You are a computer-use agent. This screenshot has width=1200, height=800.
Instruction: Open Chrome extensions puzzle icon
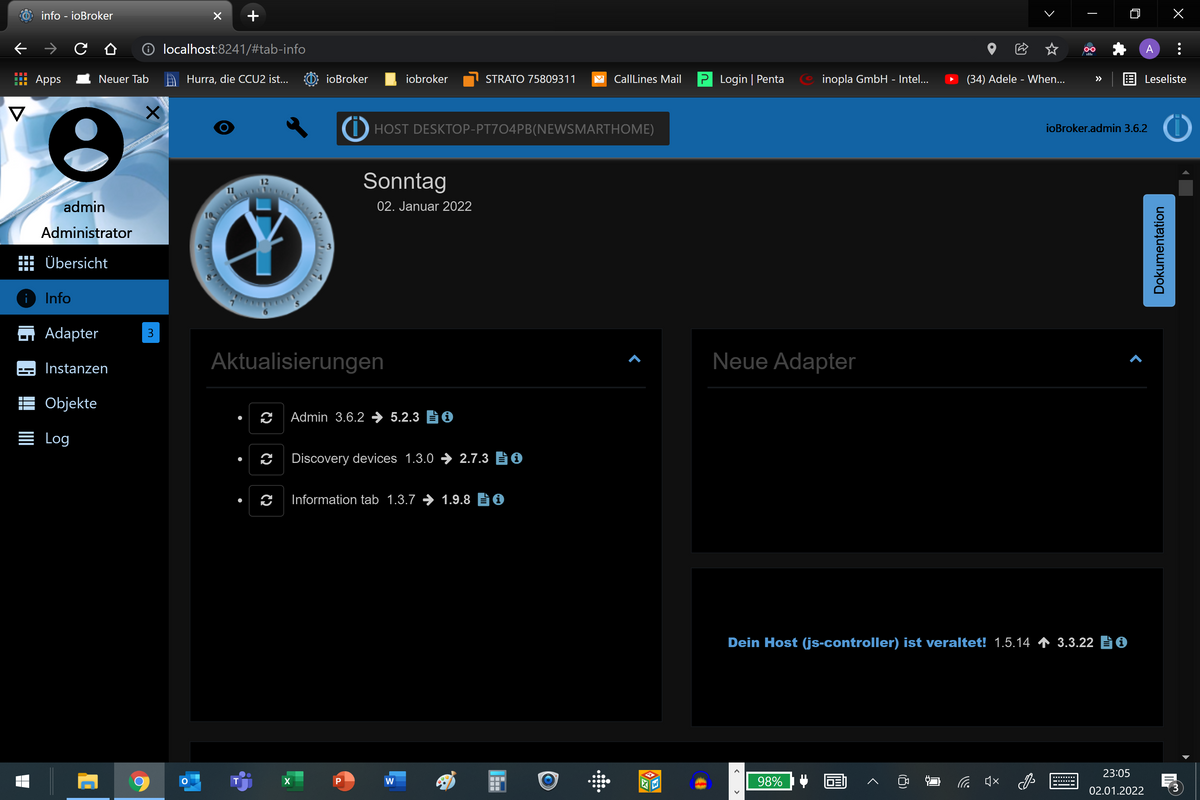tap(1119, 48)
